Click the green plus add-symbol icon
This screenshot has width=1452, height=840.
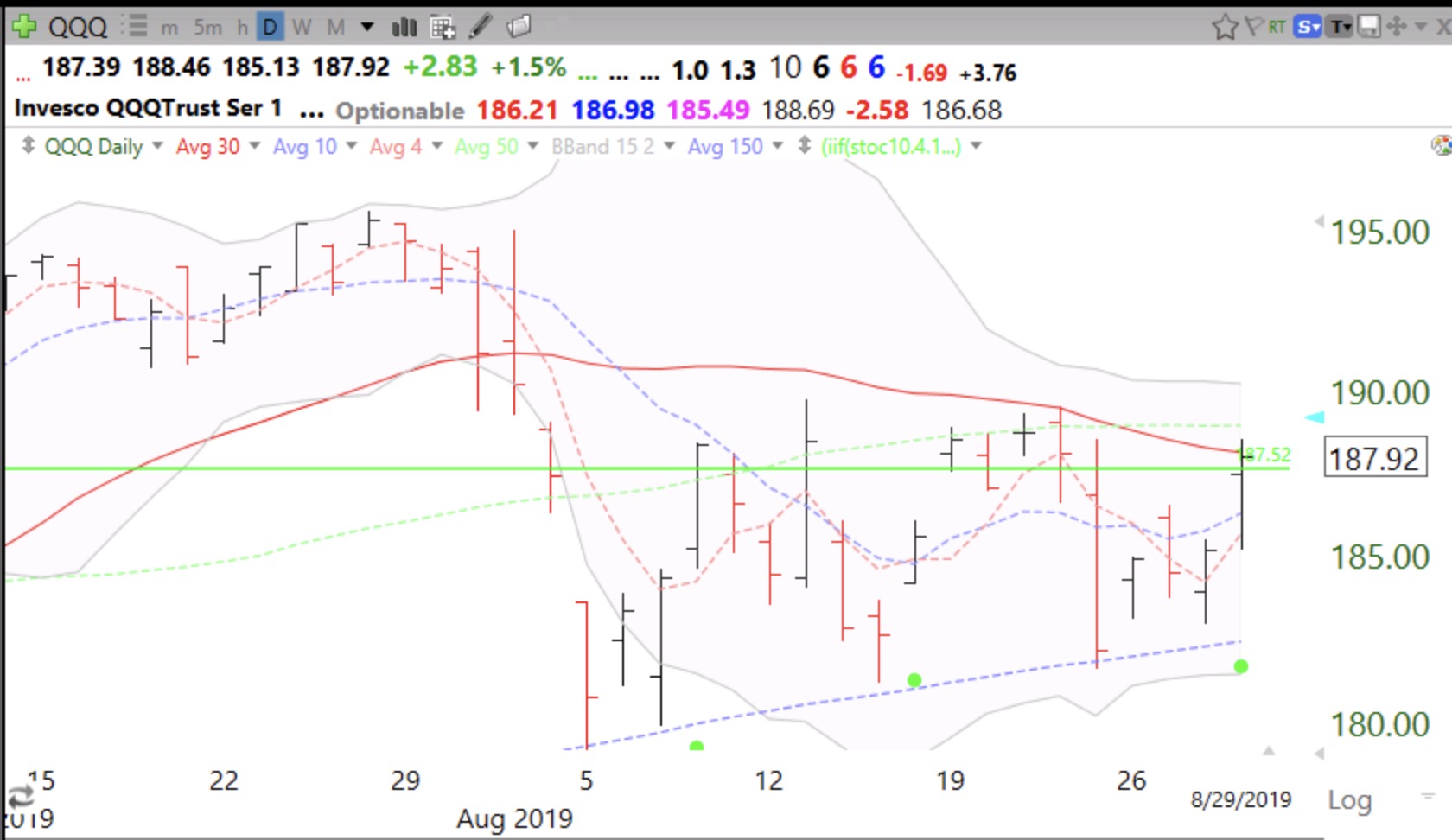point(23,27)
